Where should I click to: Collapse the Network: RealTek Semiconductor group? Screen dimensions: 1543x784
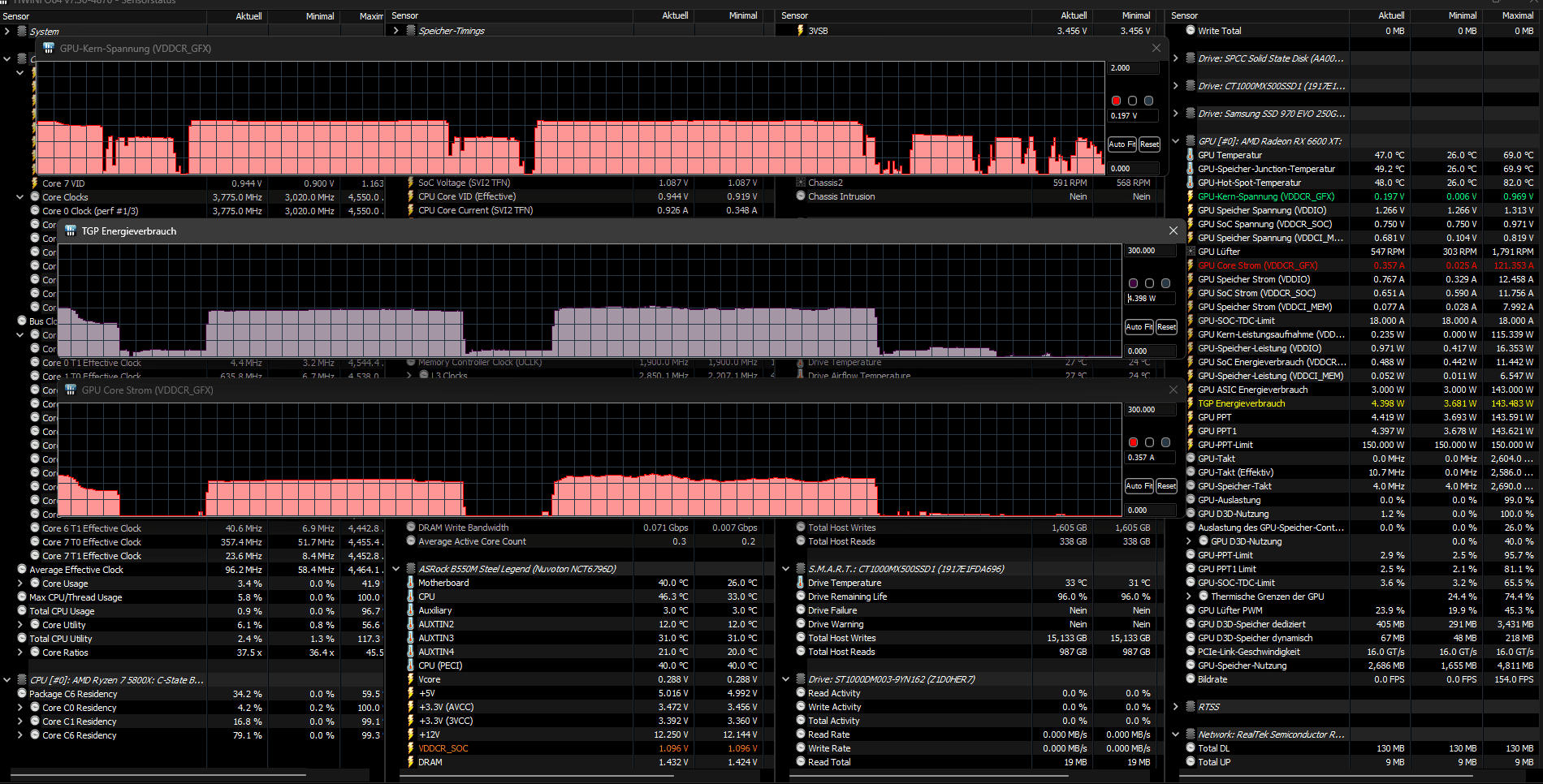coord(1176,734)
